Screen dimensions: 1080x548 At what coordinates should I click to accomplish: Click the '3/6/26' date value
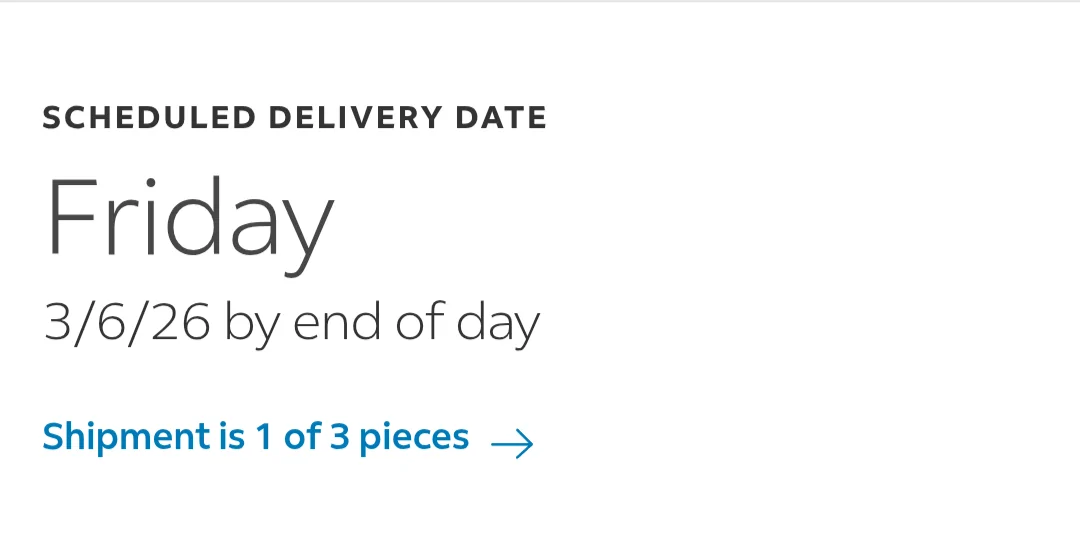point(127,323)
